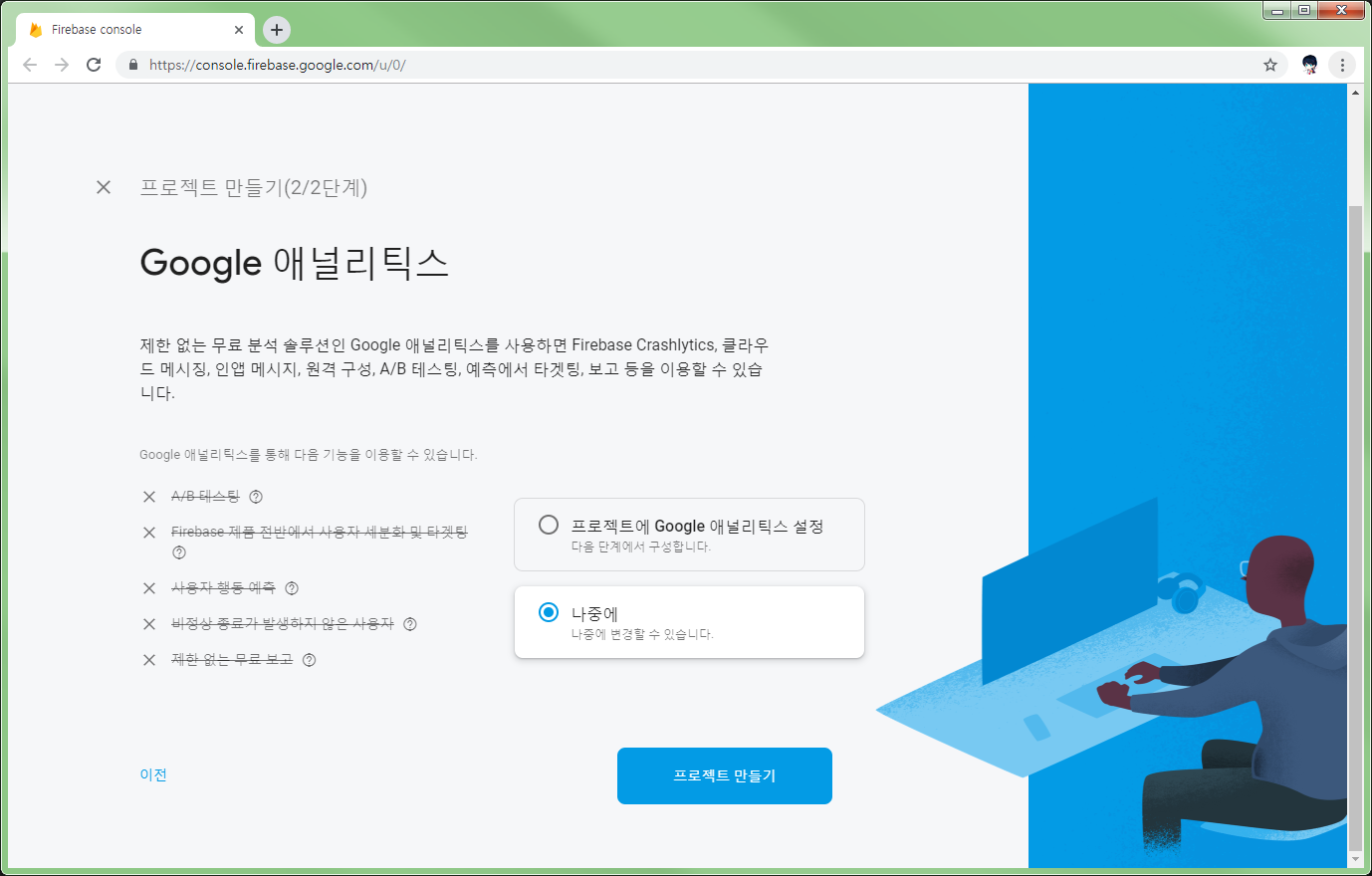Select 프로젝트에 Google 애널리틱스 설정 radio
Viewport: 1372px width, 876px height.
(x=549, y=525)
